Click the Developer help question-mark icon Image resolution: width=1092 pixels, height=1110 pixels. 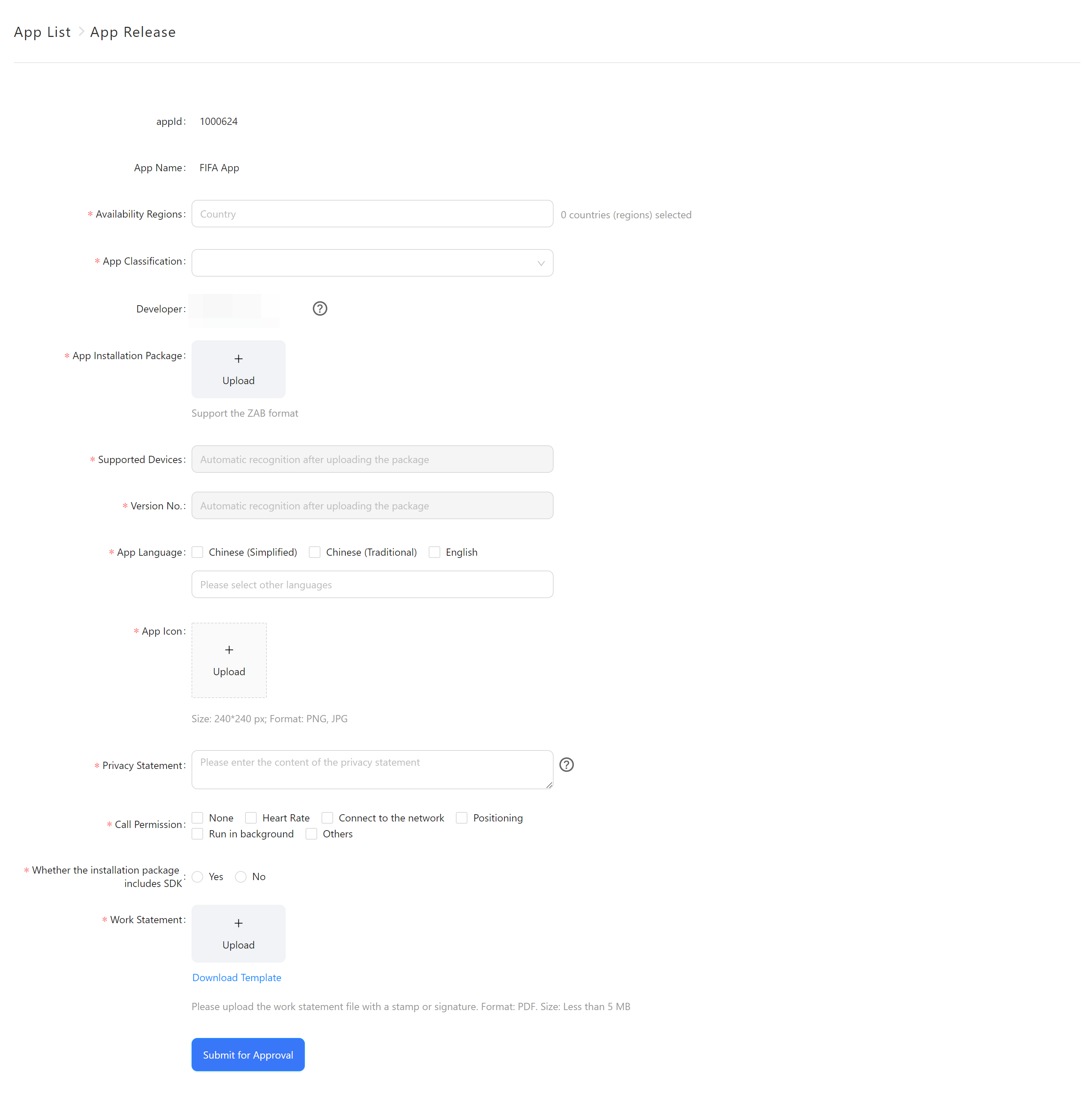coord(319,308)
